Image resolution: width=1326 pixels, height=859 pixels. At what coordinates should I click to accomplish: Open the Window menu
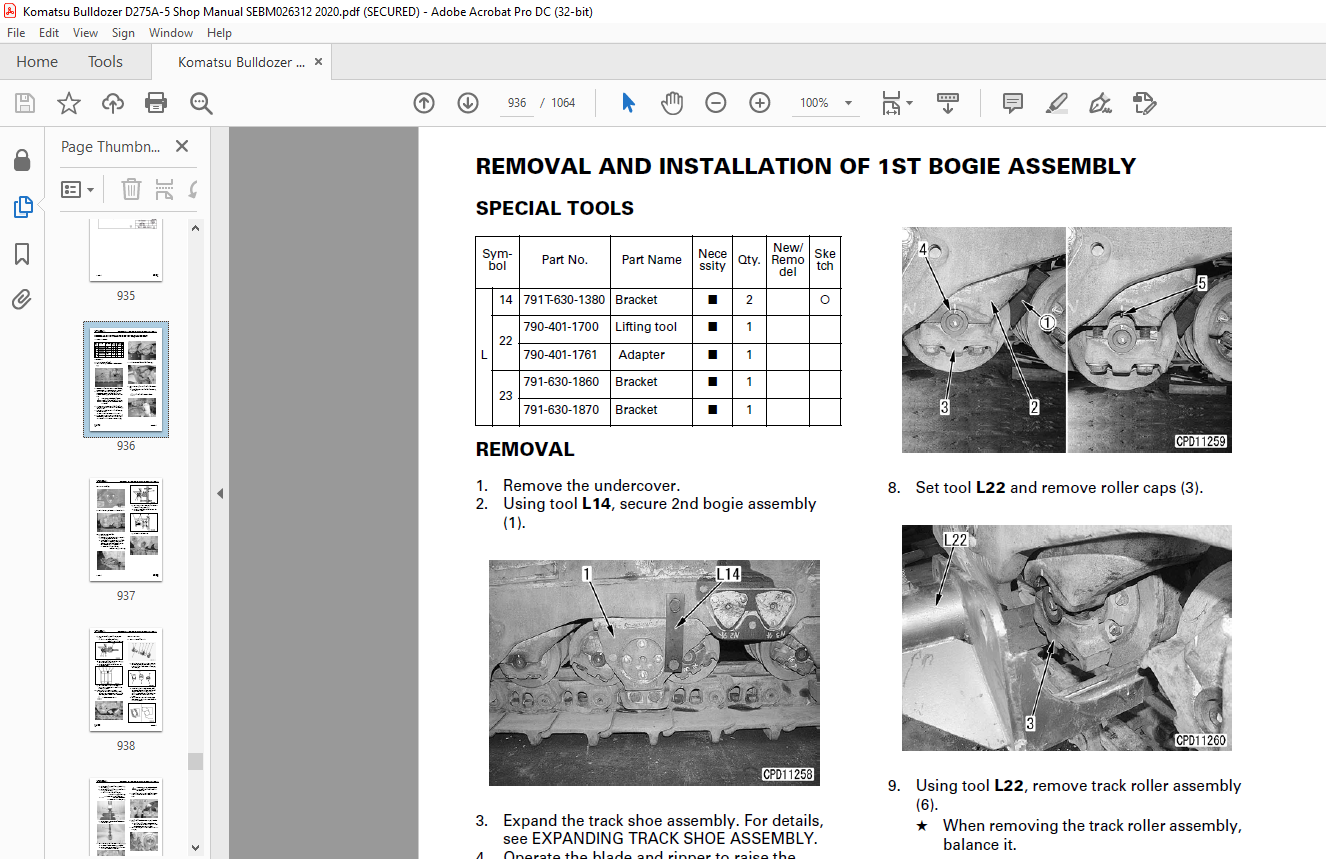171,33
